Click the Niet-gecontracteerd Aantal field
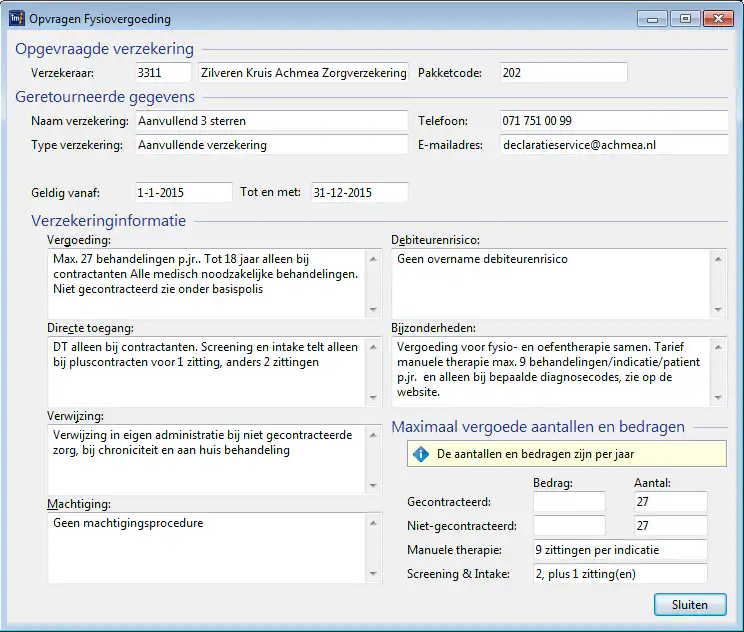Viewport: 744px width, 632px height. 670,526
